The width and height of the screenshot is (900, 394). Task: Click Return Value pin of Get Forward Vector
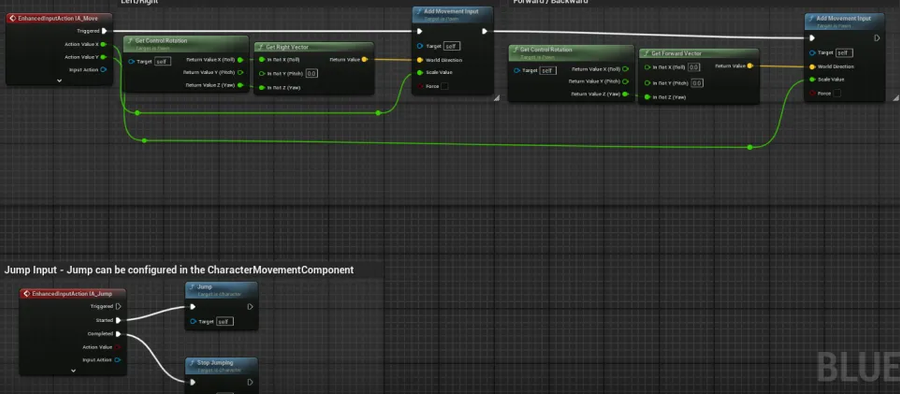[x=750, y=66]
